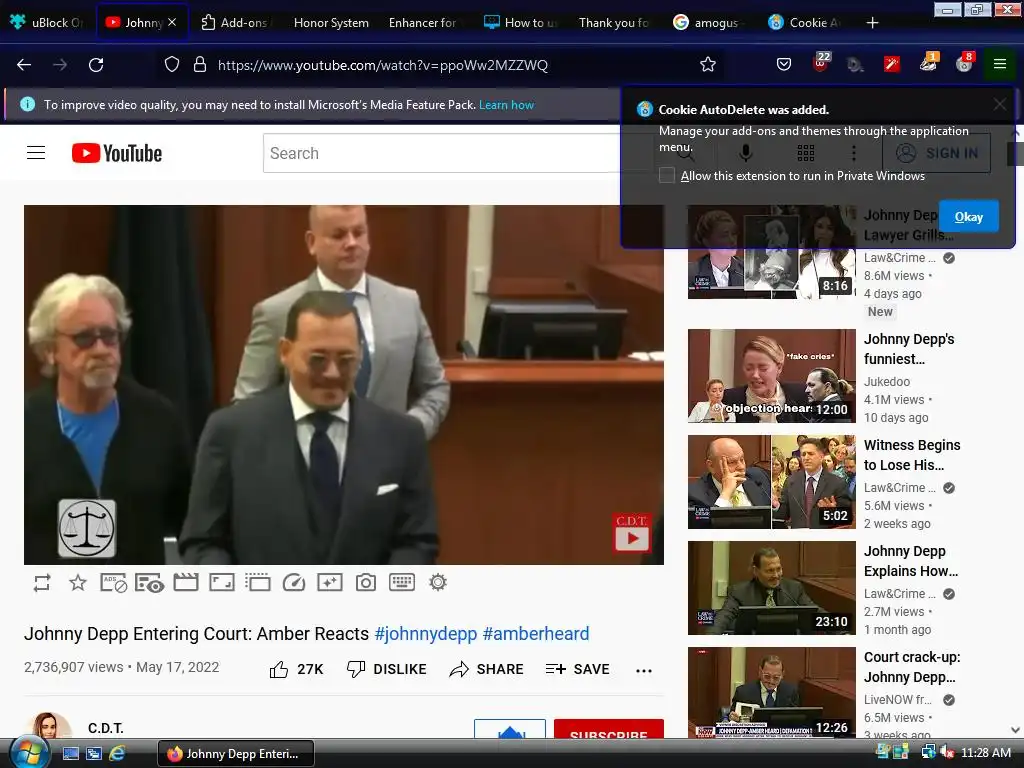Bookmark page with the star icon
The width and height of the screenshot is (1024, 768).
[x=708, y=65]
